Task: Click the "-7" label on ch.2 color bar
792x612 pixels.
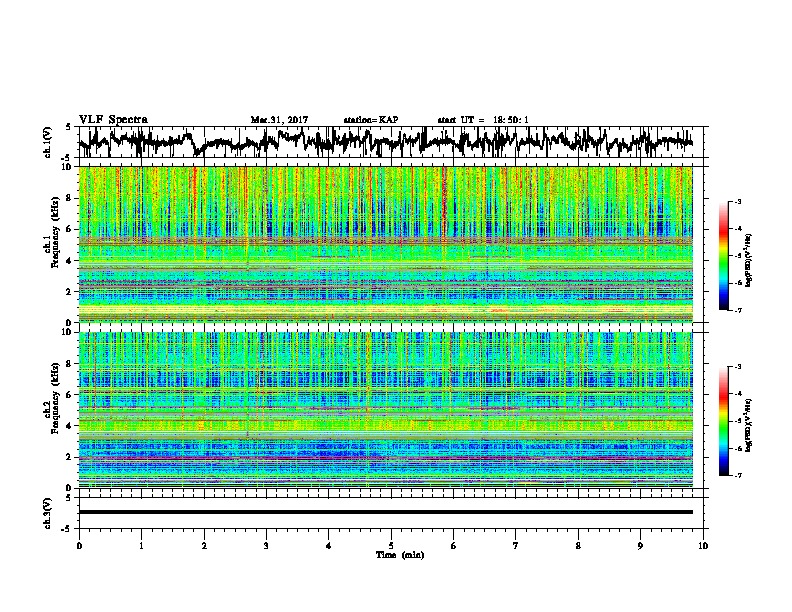Action: click(738, 475)
